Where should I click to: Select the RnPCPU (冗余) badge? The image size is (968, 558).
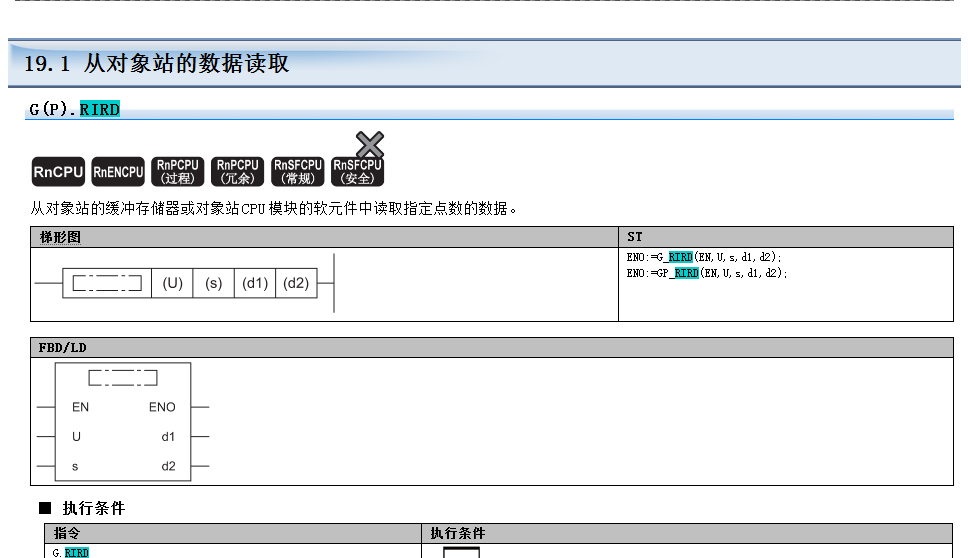[x=238, y=172]
